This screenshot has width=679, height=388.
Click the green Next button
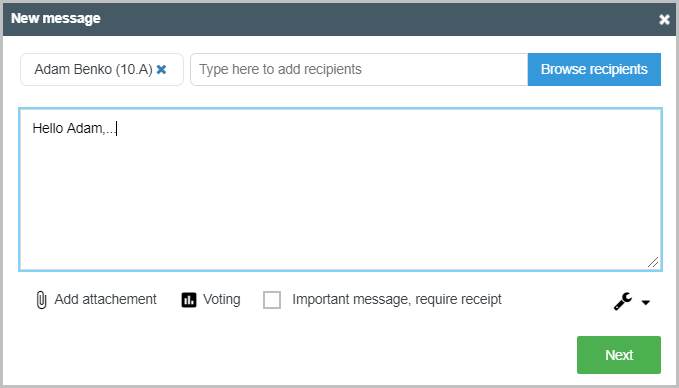(x=619, y=355)
